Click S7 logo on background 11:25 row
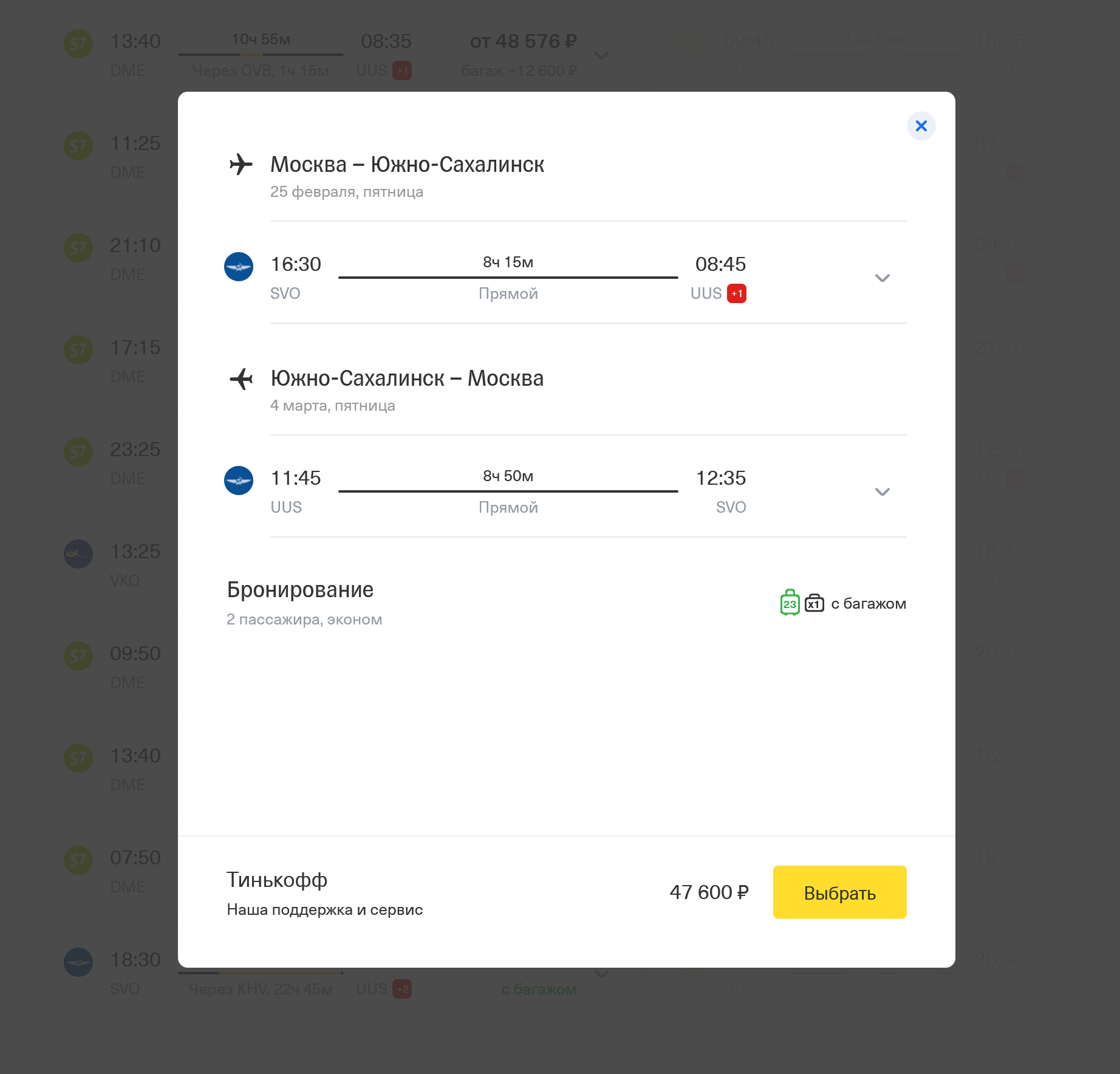 [x=78, y=146]
